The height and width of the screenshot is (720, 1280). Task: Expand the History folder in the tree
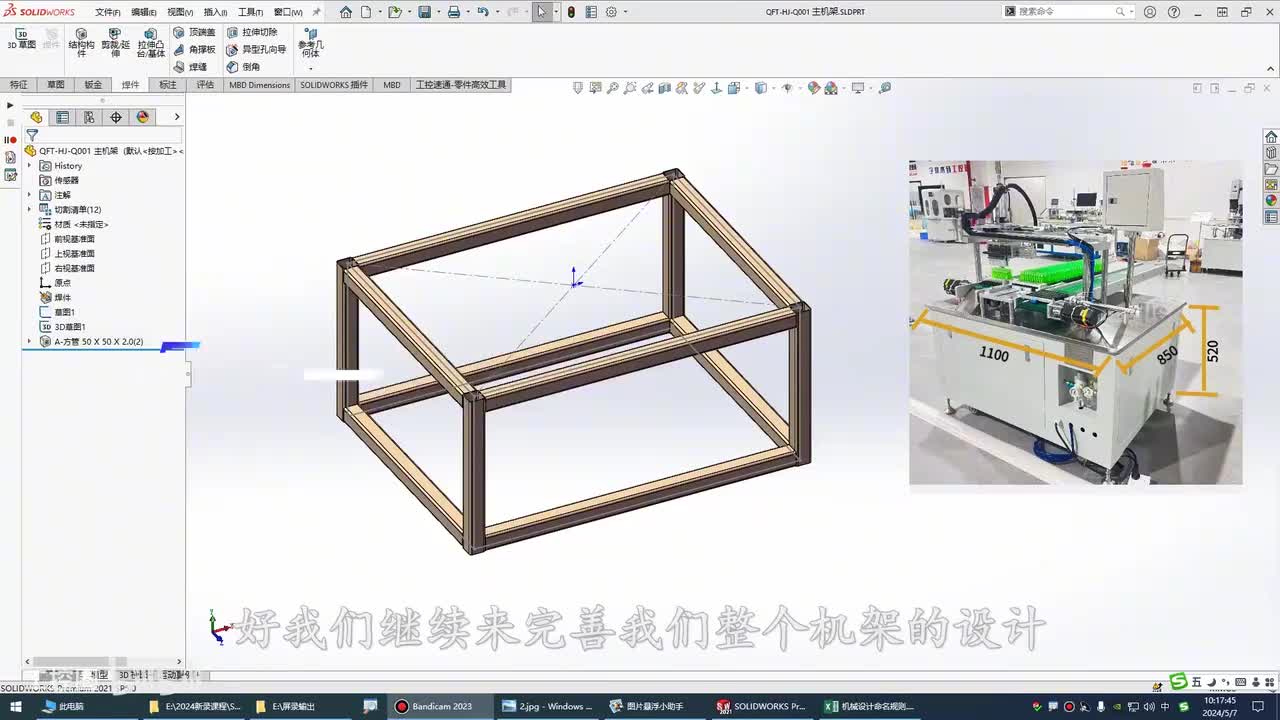click(x=29, y=166)
